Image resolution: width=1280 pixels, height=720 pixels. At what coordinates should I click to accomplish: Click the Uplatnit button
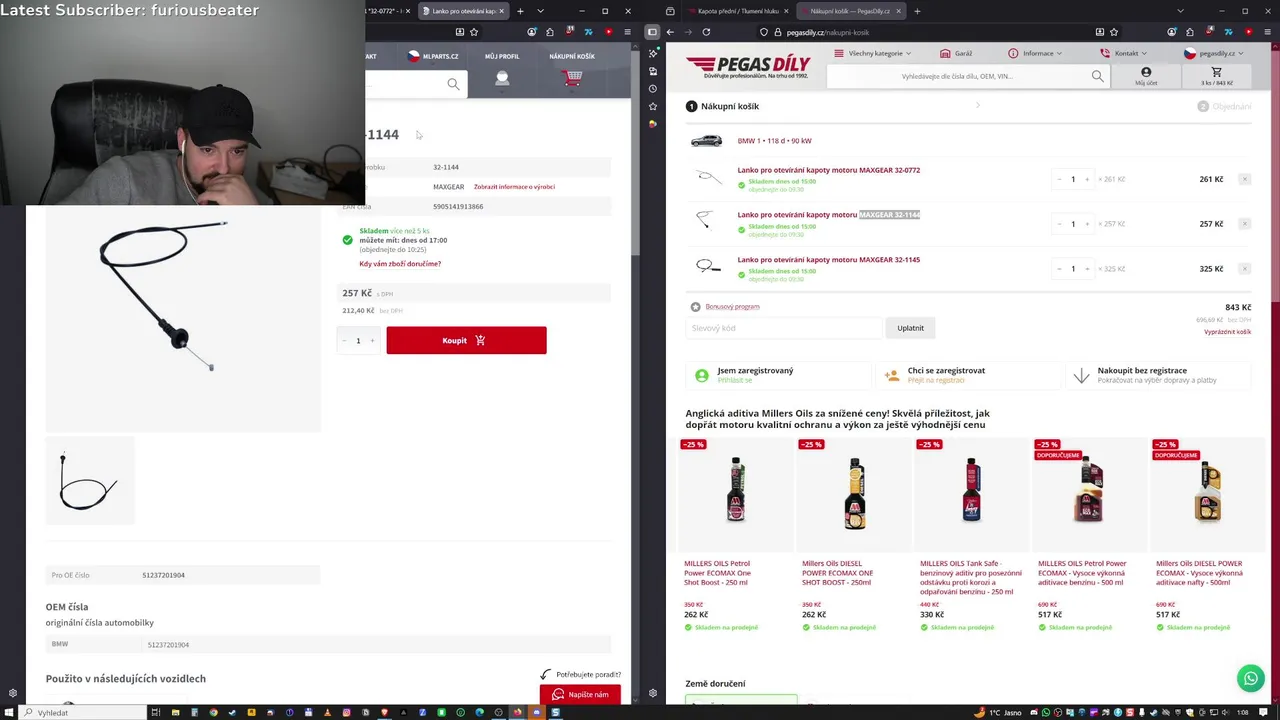coord(910,328)
